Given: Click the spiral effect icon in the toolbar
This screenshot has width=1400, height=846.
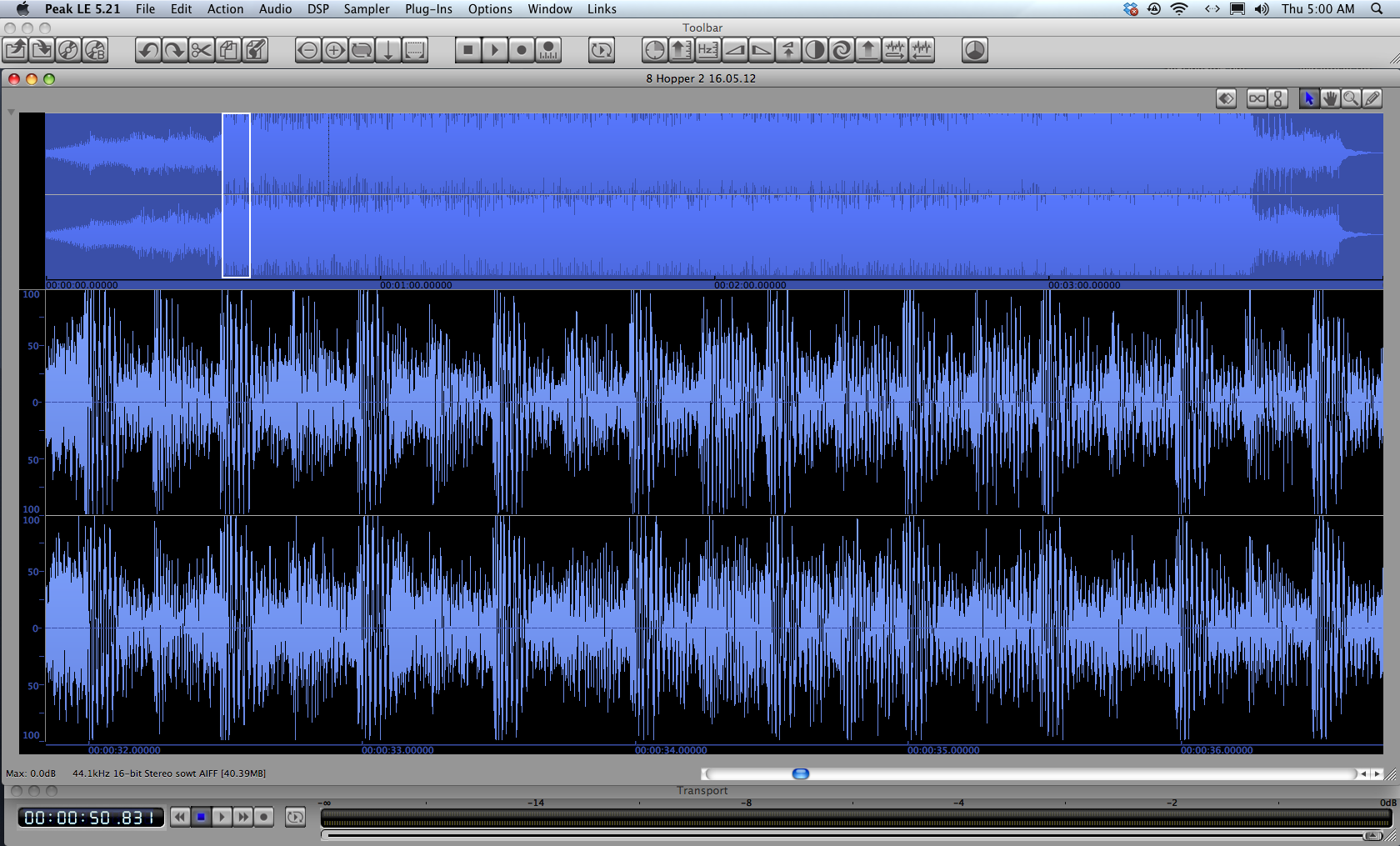Looking at the screenshot, I should pyautogui.click(x=842, y=51).
